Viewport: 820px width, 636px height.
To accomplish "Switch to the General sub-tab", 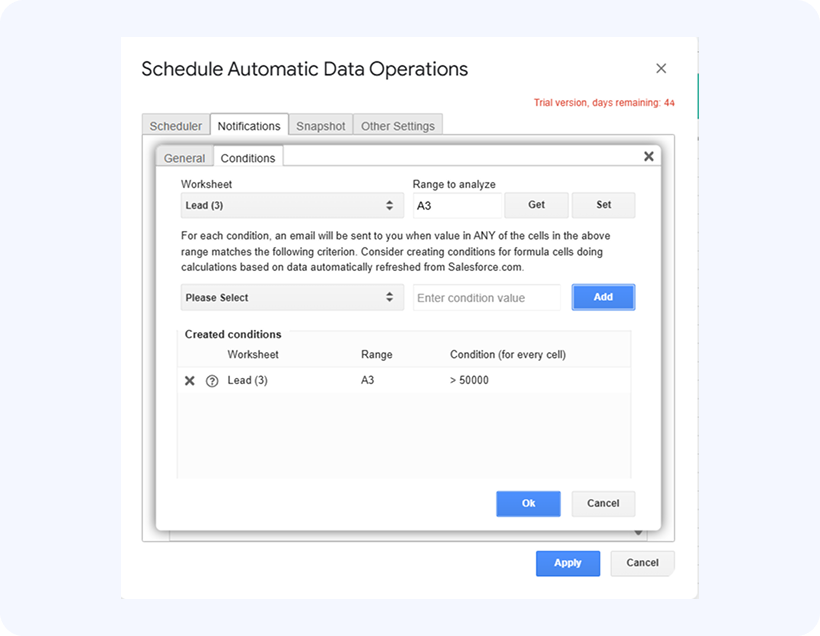I will [185, 158].
